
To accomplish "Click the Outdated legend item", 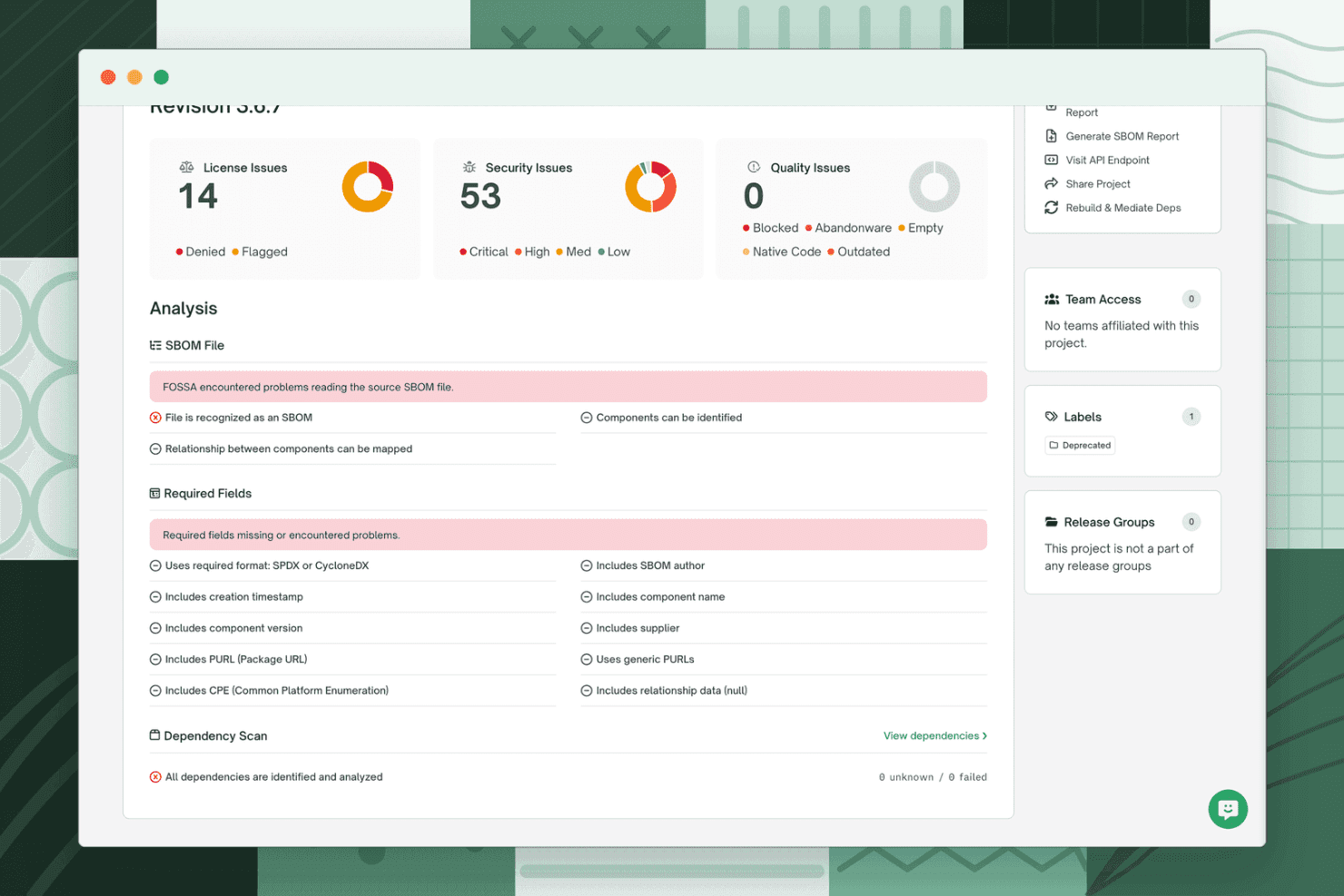I will coord(858,251).
